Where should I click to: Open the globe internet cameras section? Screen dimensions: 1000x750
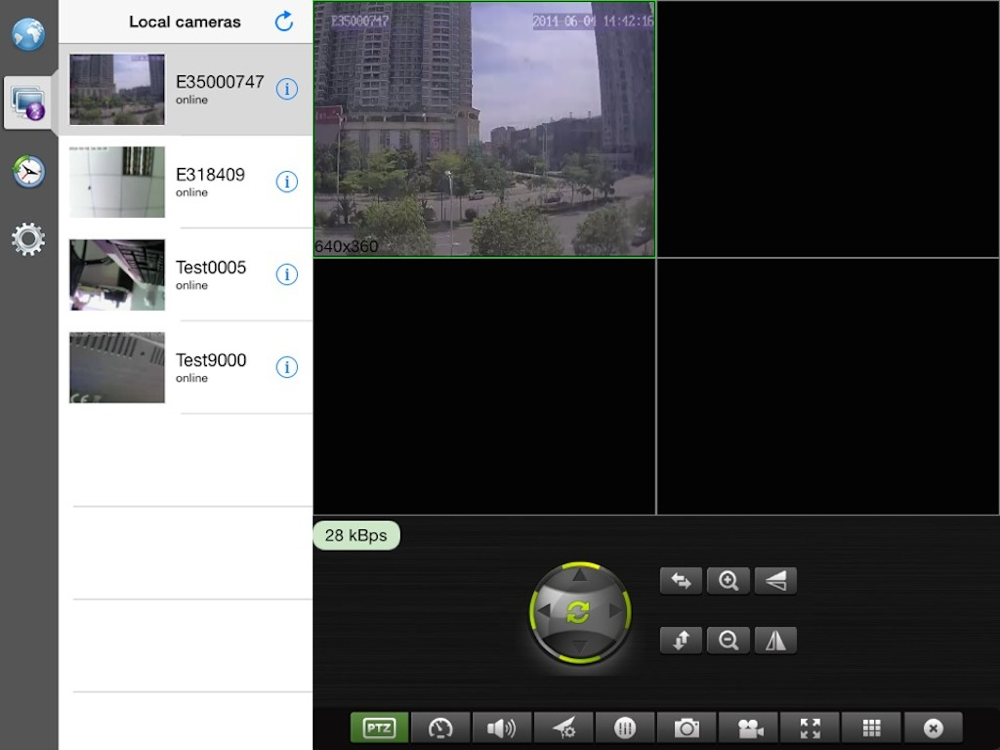coord(28,34)
